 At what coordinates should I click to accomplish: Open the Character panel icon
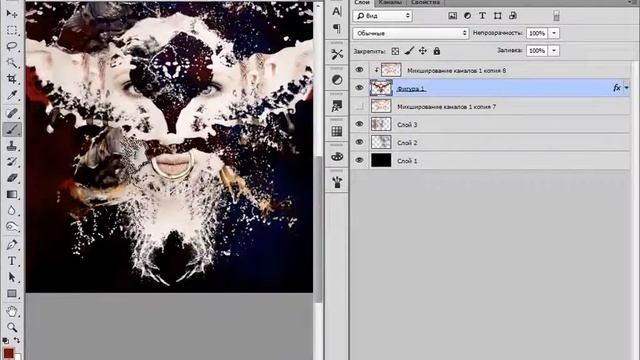(337, 11)
